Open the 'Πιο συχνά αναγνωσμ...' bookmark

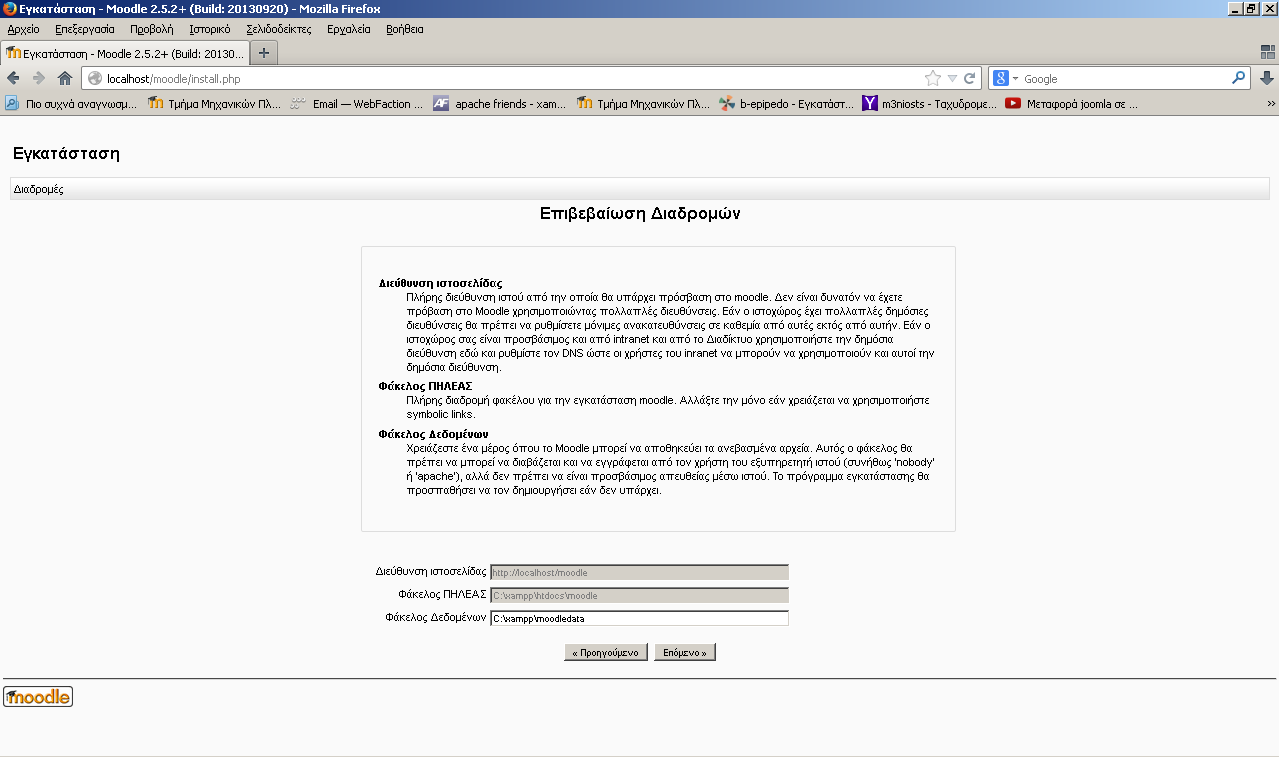point(71,103)
